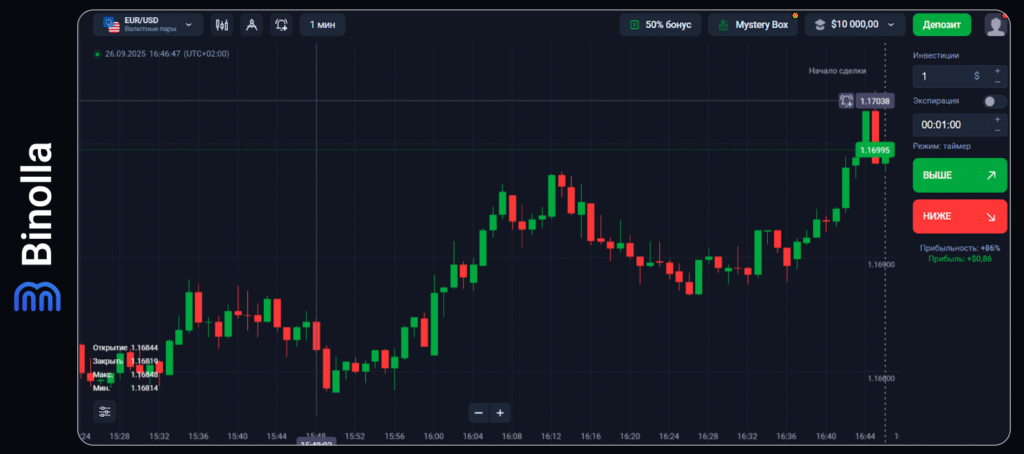The height and width of the screenshot is (454, 1024).
Task: Increase investment amount with plus stepper
Action: click(997, 70)
